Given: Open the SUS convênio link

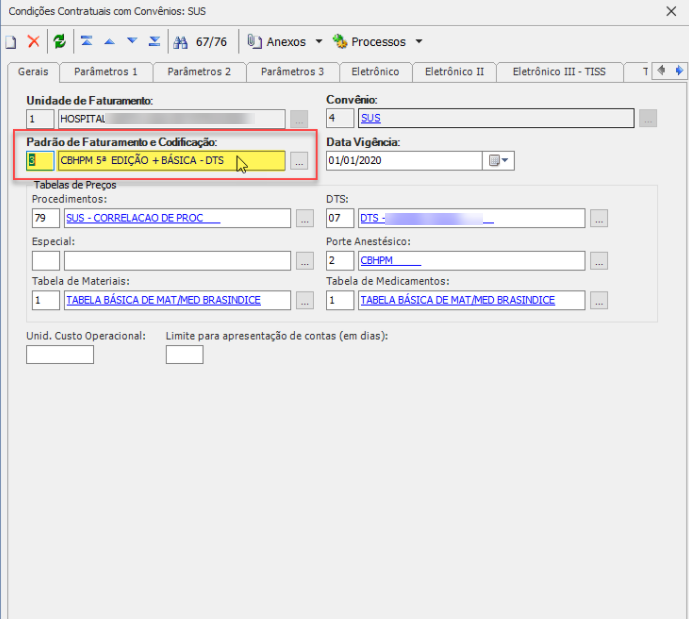Looking at the screenshot, I should point(371,118).
